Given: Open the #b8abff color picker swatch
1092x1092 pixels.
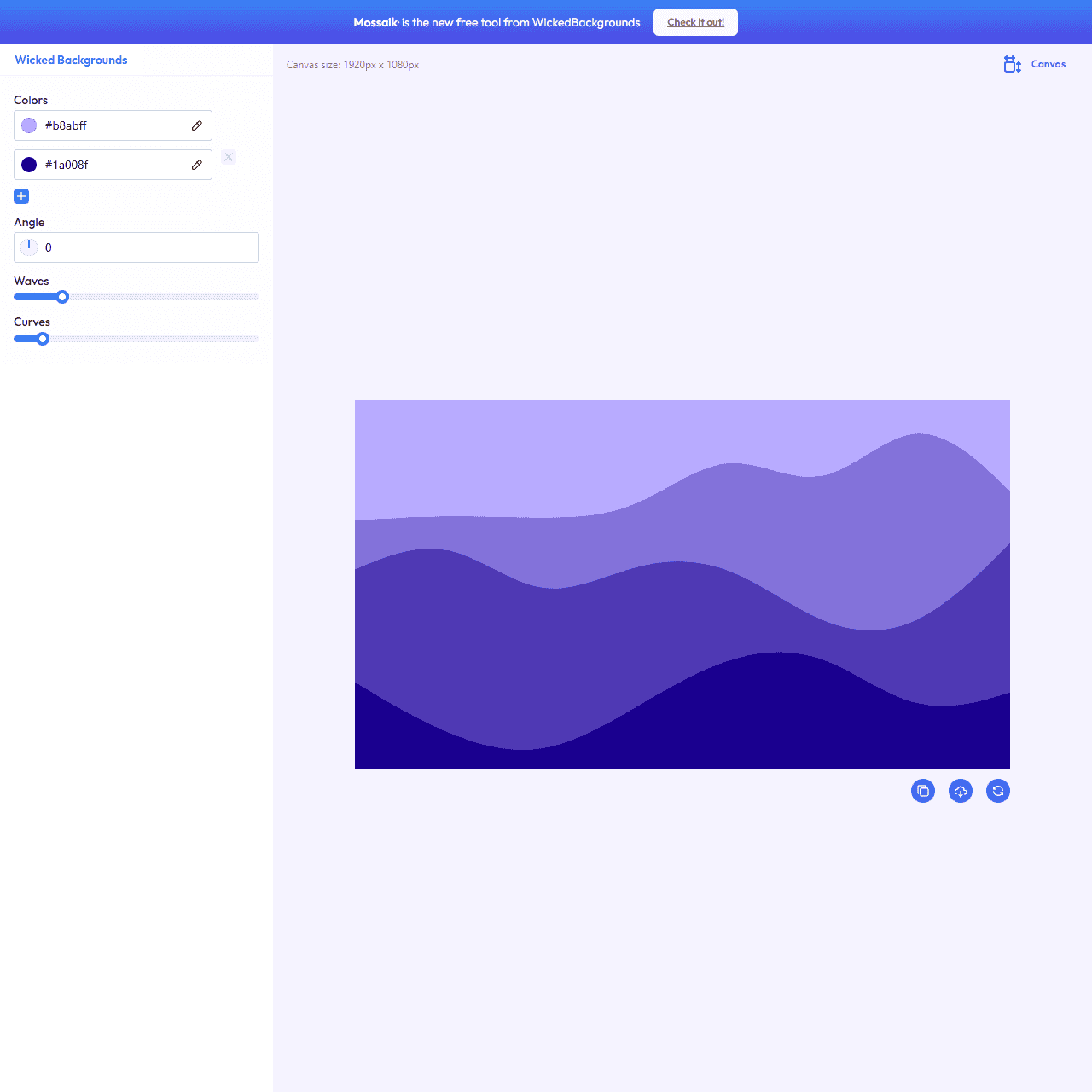Looking at the screenshot, I should coord(28,125).
